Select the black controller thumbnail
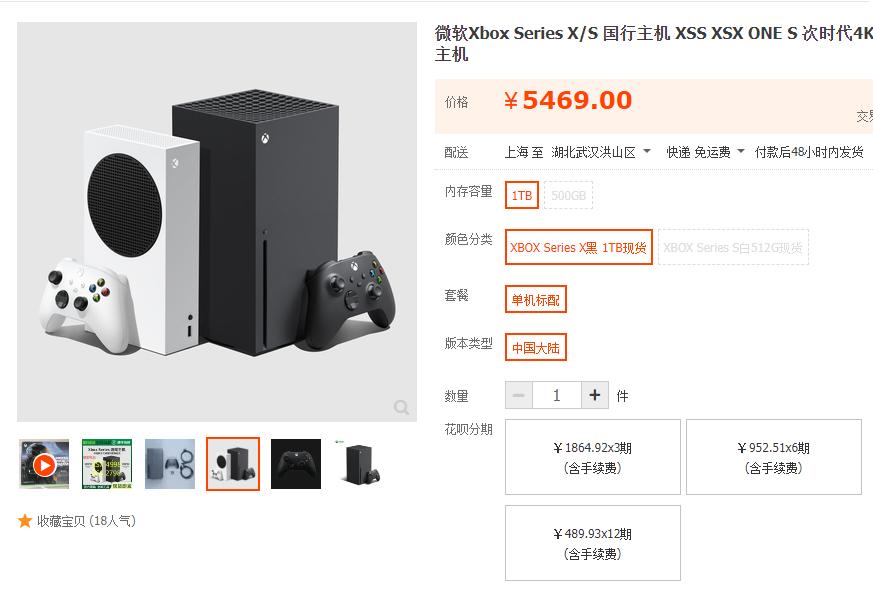The height and width of the screenshot is (612, 873). point(294,466)
